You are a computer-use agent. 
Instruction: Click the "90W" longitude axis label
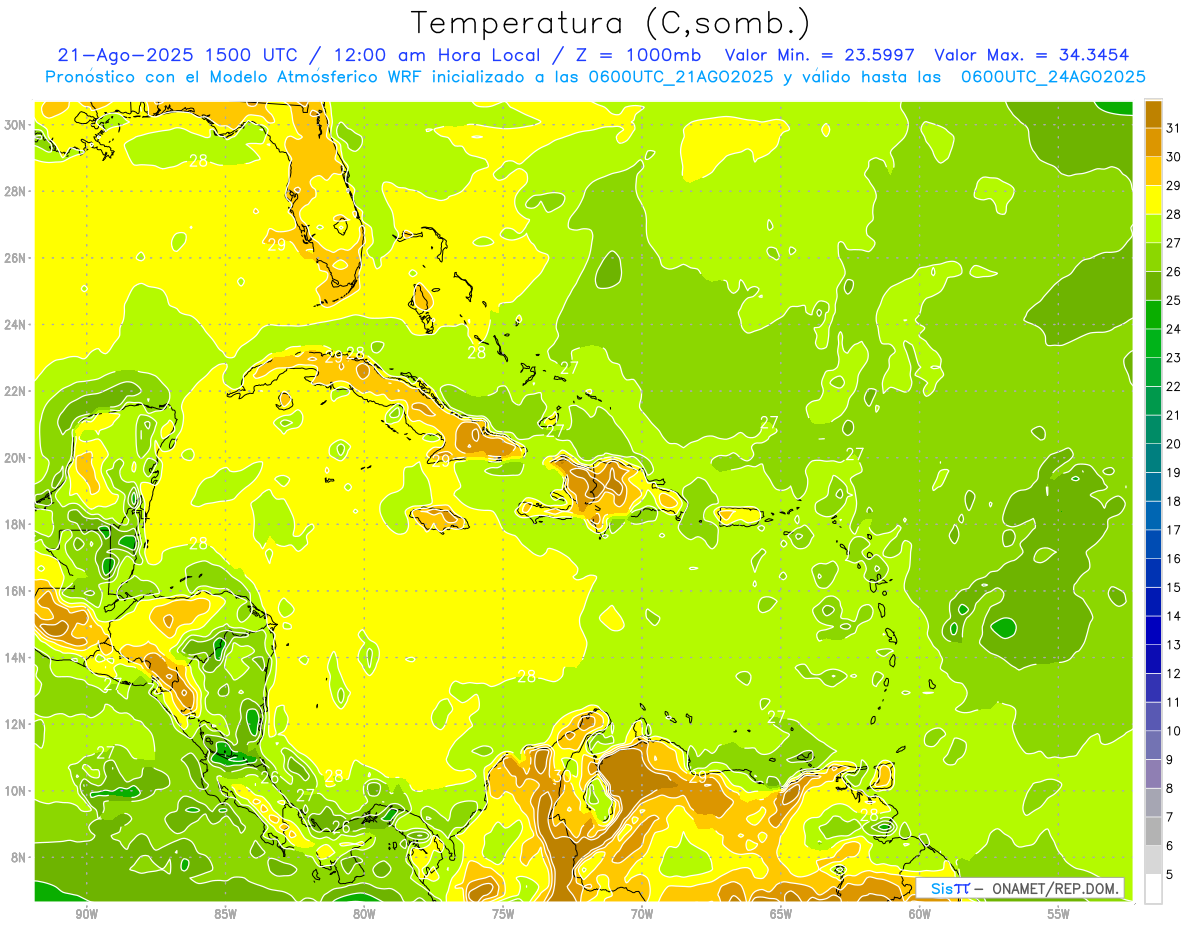87,914
